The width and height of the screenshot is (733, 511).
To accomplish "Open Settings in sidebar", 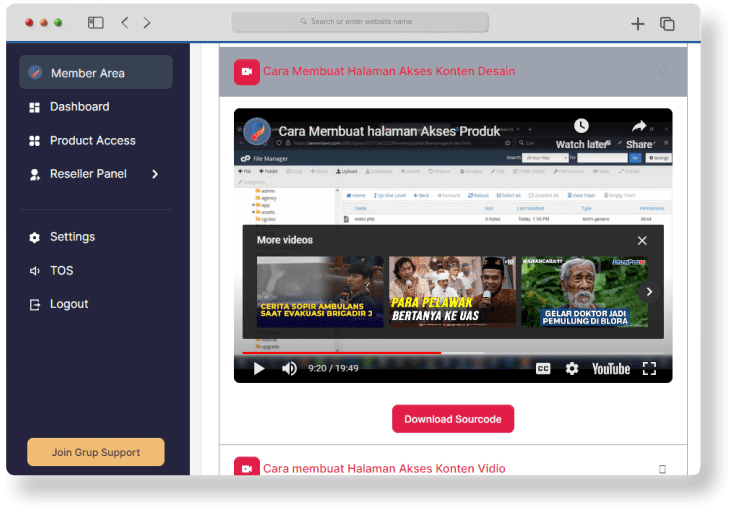I will (x=72, y=237).
